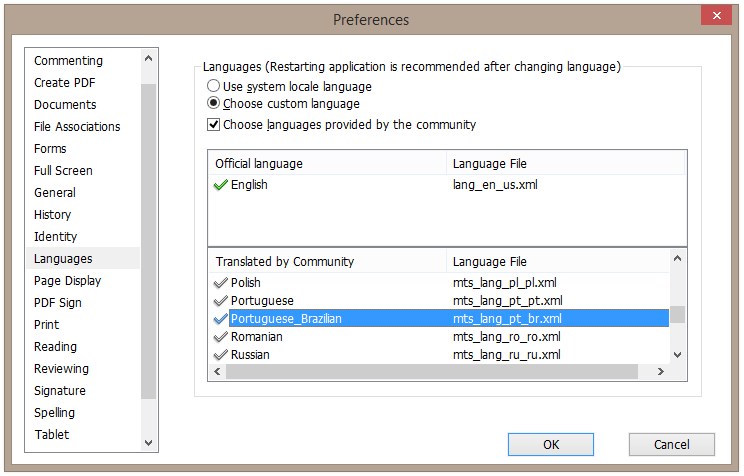Uncheck Choose languages provided by the community
Viewport: 744px width, 476px height.
[214, 125]
